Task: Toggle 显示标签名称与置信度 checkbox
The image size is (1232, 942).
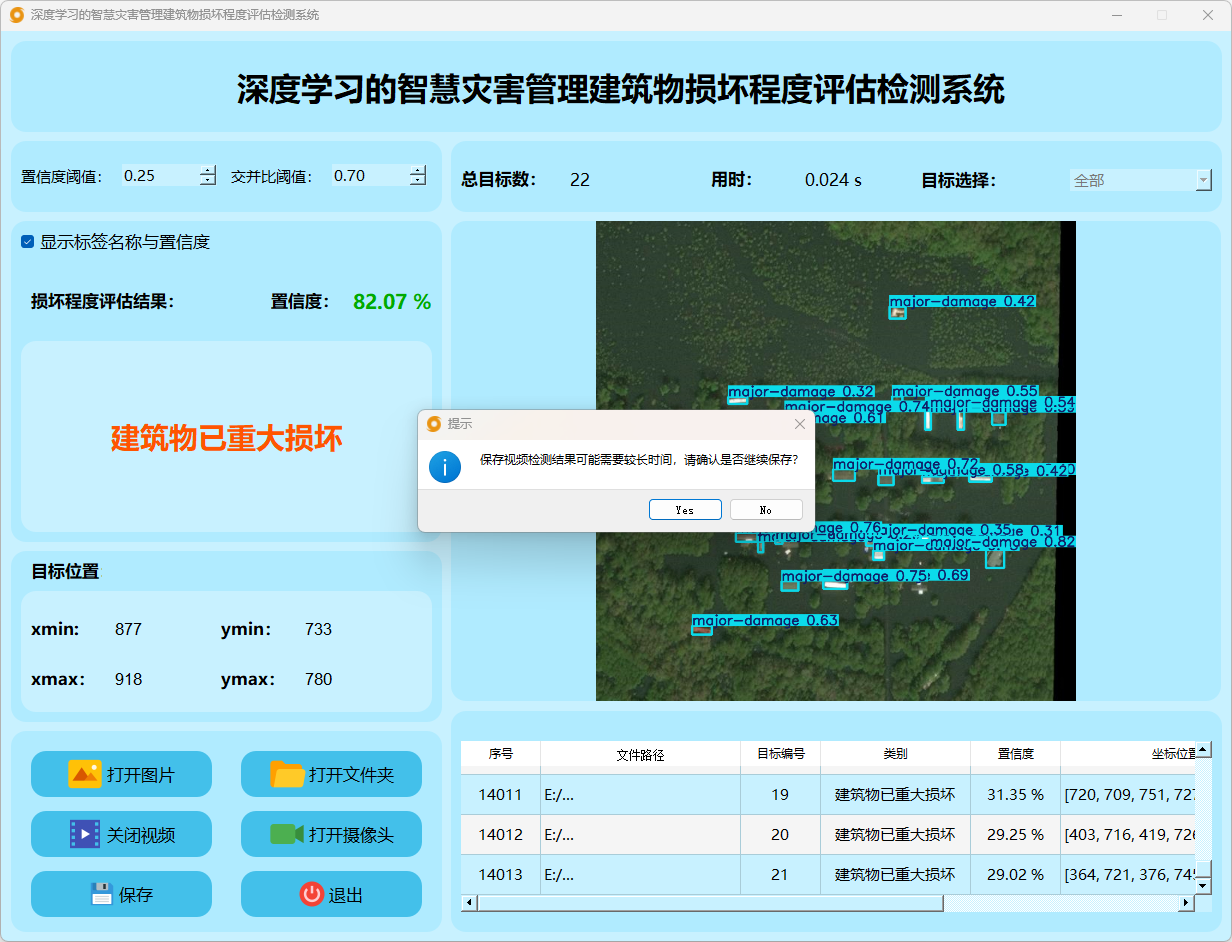Action: [x=28, y=242]
